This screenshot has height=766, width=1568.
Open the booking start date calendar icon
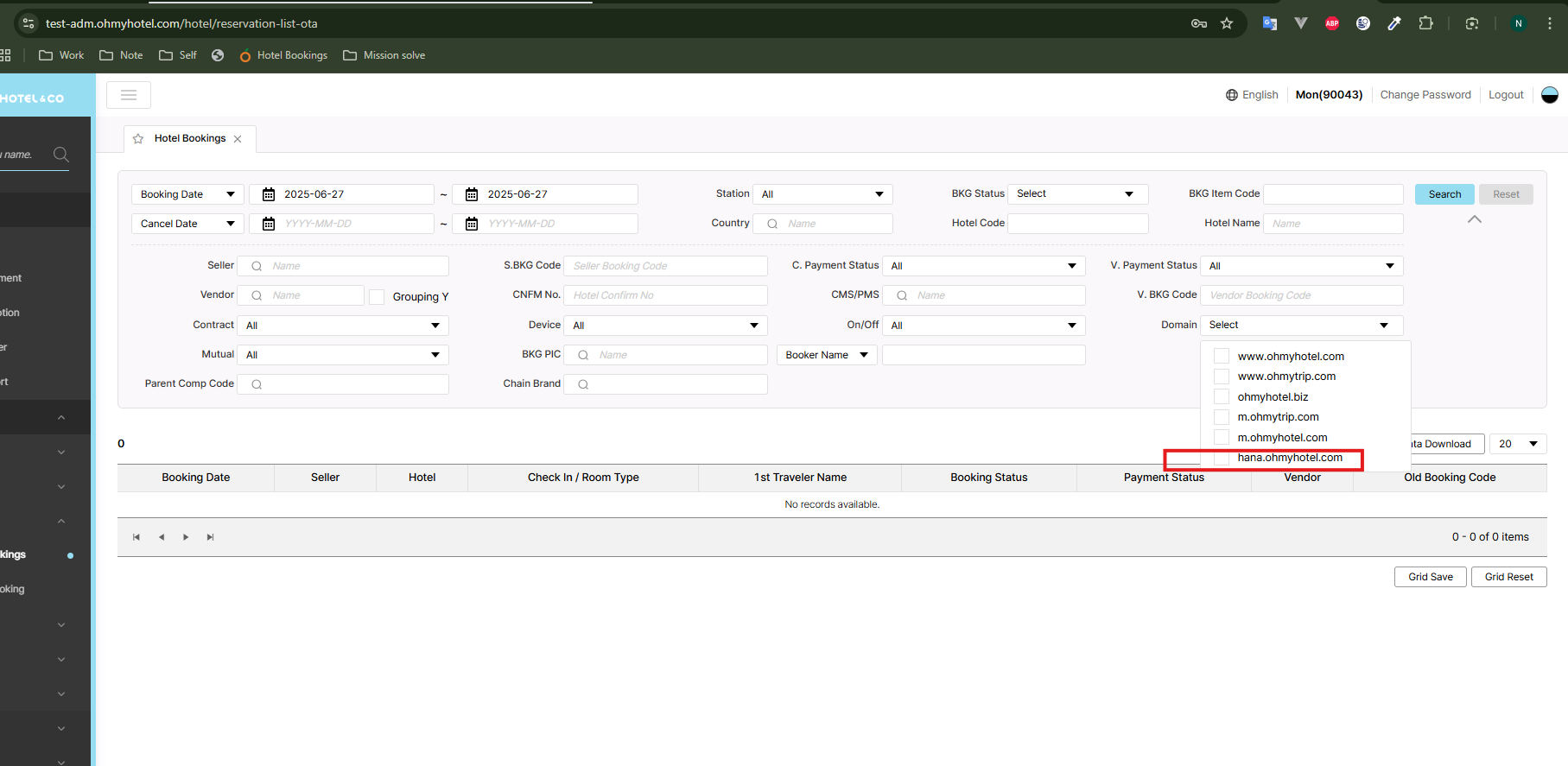click(269, 194)
